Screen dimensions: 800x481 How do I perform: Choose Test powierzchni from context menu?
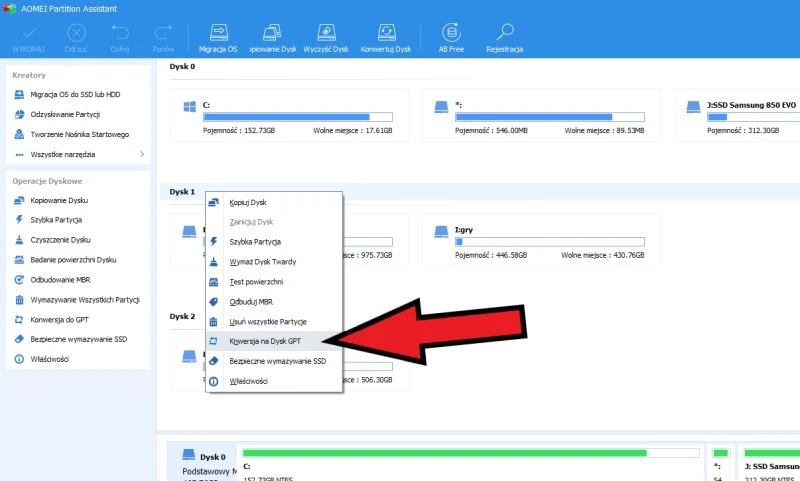258,282
